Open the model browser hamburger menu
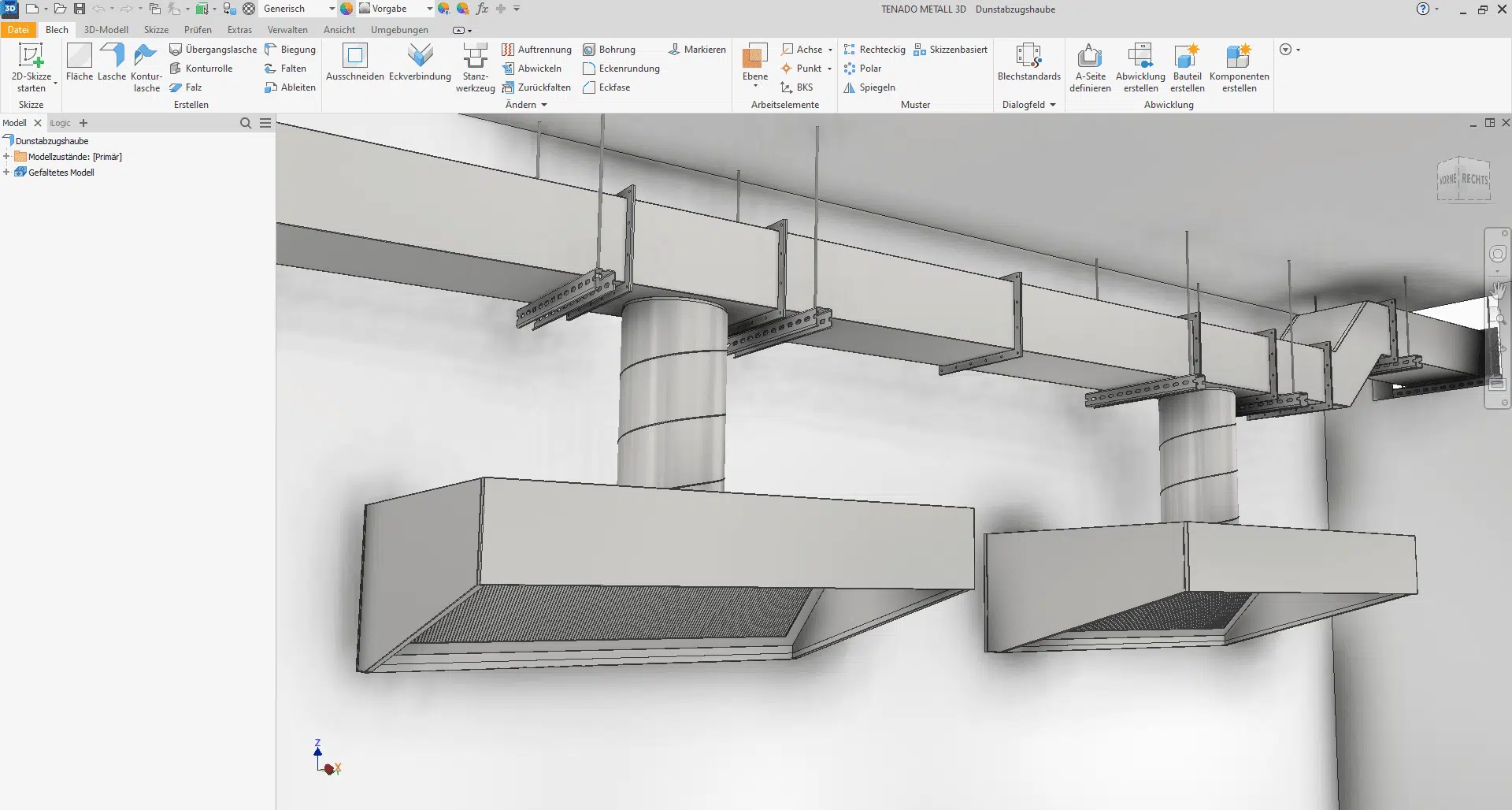Image resolution: width=1512 pixels, height=810 pixels. (265, 123)
